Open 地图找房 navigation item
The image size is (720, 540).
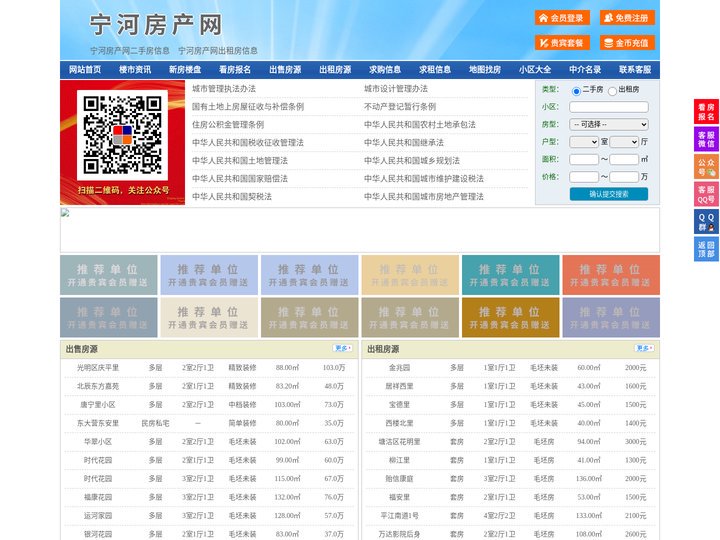(x=485, y=70)
